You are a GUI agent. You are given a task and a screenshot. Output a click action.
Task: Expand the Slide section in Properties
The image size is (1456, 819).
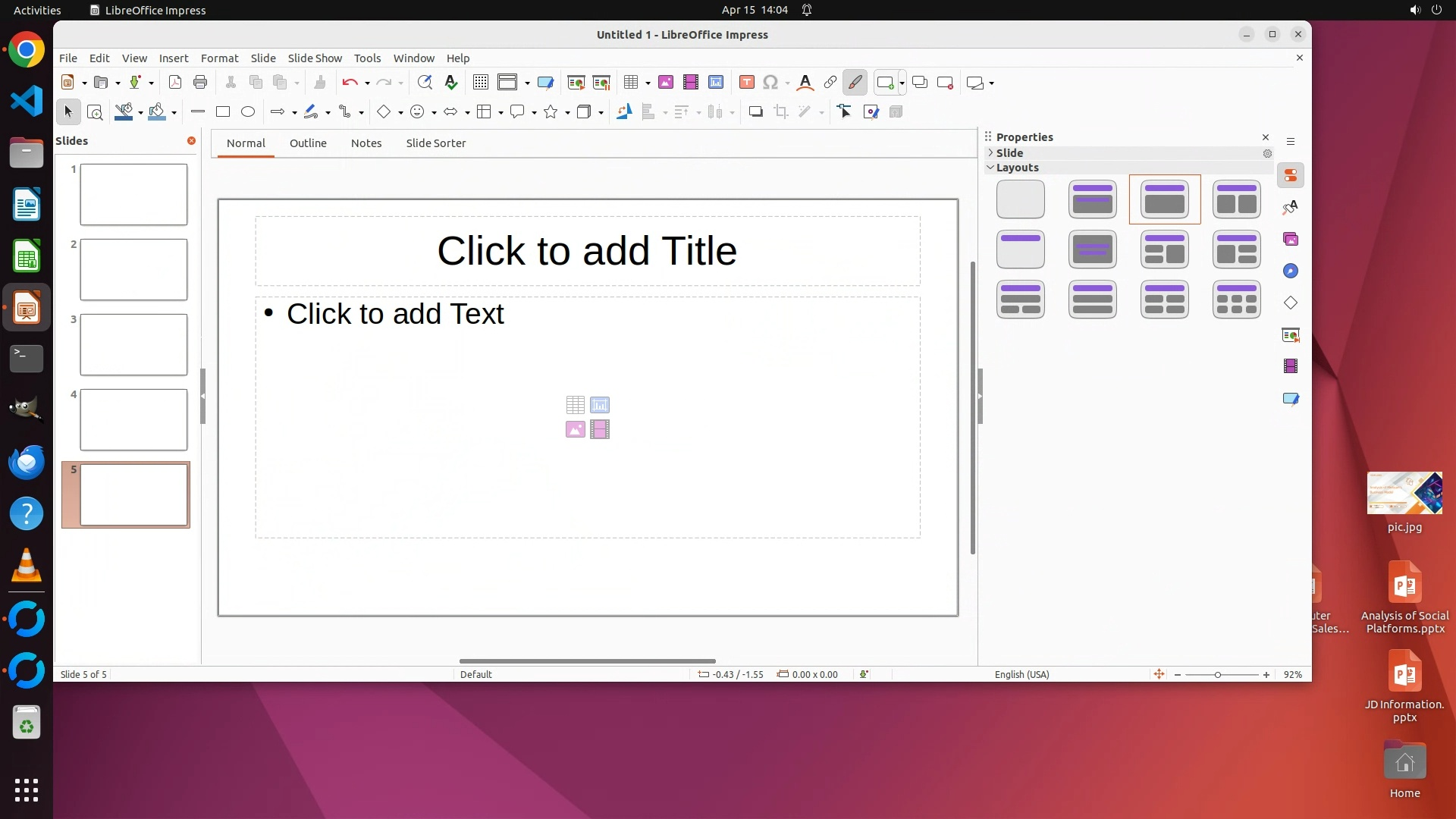point(990,153)
